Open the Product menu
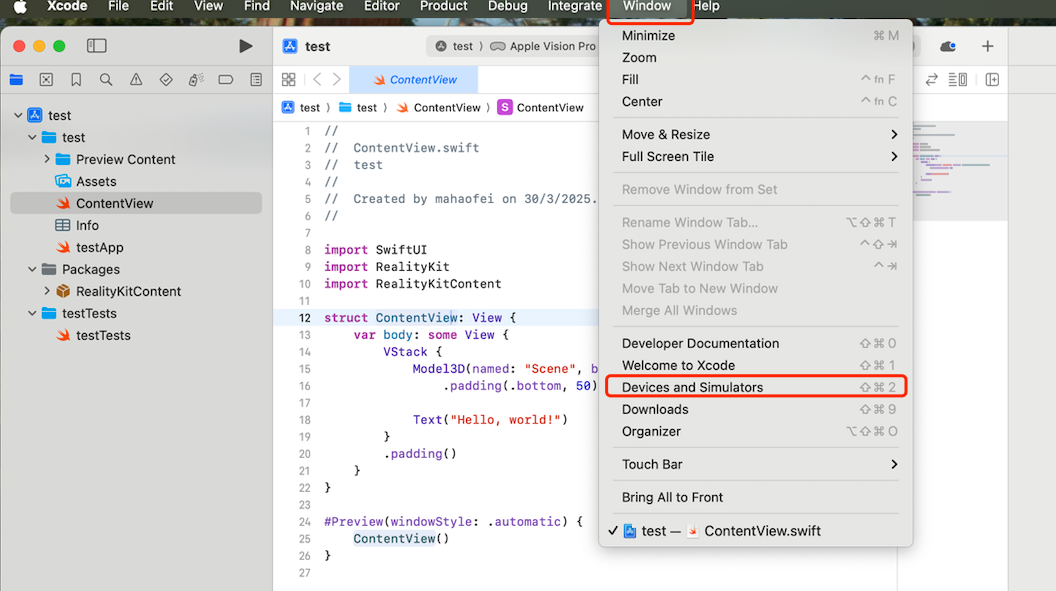Viewport: 1056px width, 591px height. click(443, 7)
